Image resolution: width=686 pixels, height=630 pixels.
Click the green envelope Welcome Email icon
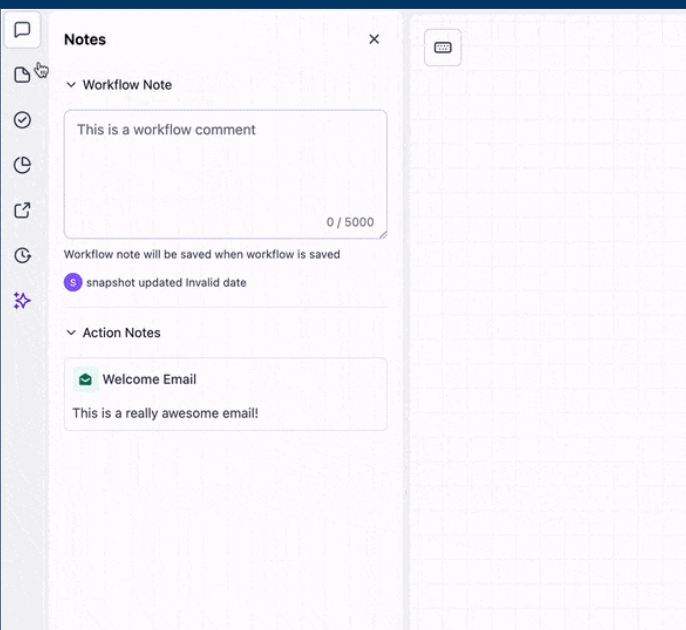(x=85, y=380)
